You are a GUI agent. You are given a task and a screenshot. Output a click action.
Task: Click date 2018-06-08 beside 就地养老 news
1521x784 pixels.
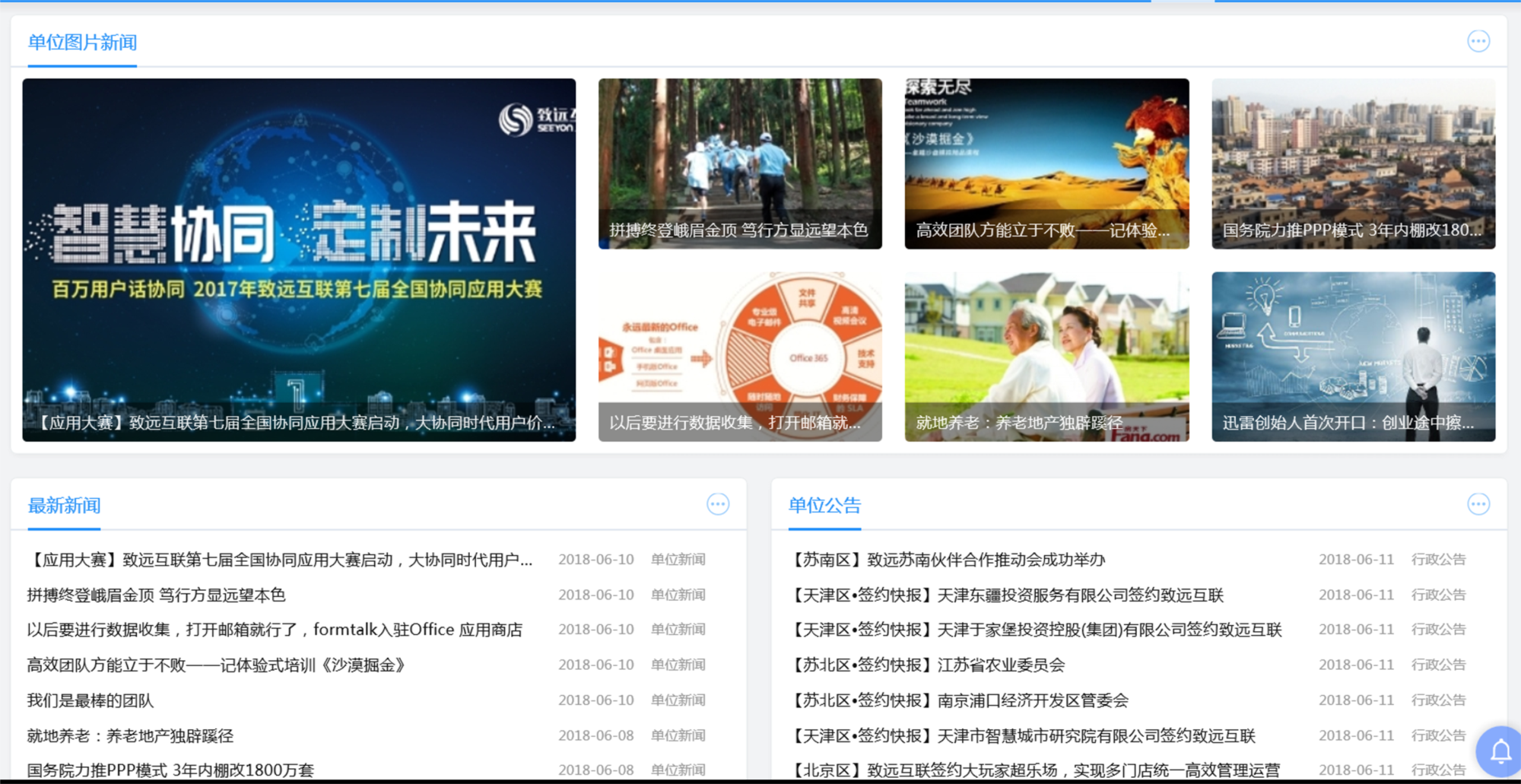click(596, 736)
